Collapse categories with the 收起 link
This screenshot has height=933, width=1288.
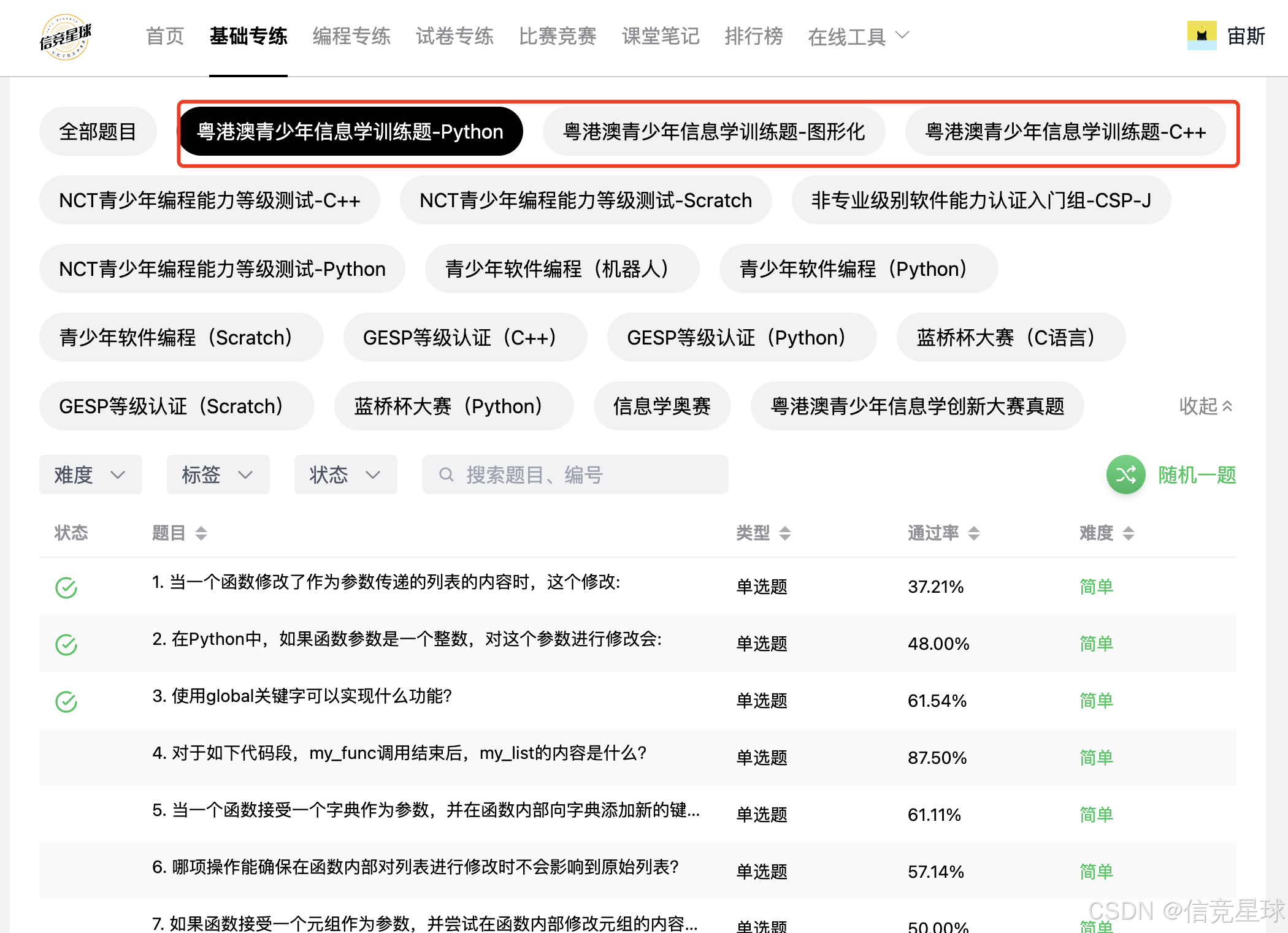click(x=1205, y=406)
